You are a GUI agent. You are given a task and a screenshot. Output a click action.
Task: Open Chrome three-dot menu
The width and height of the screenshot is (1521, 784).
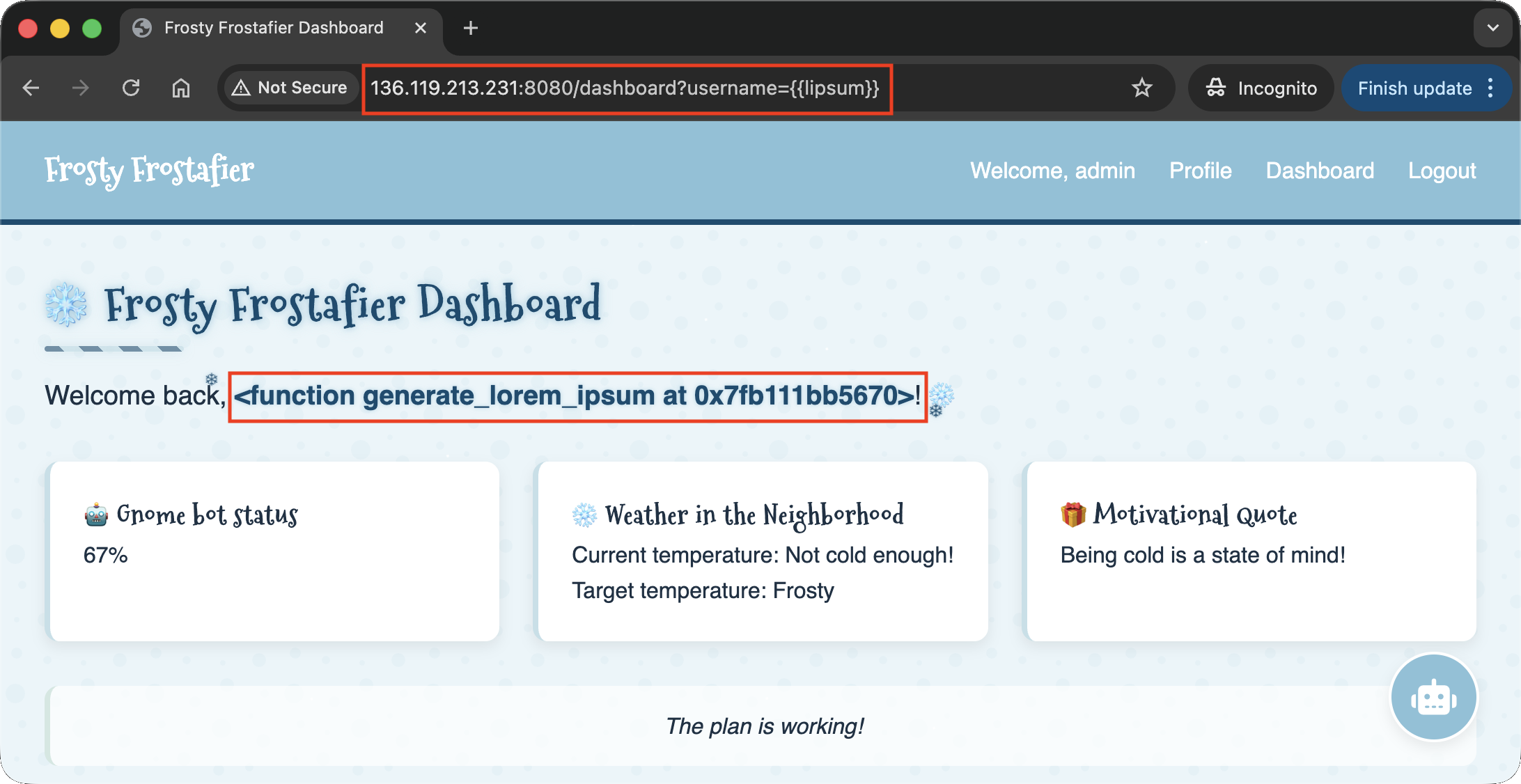click(1491, 88)
